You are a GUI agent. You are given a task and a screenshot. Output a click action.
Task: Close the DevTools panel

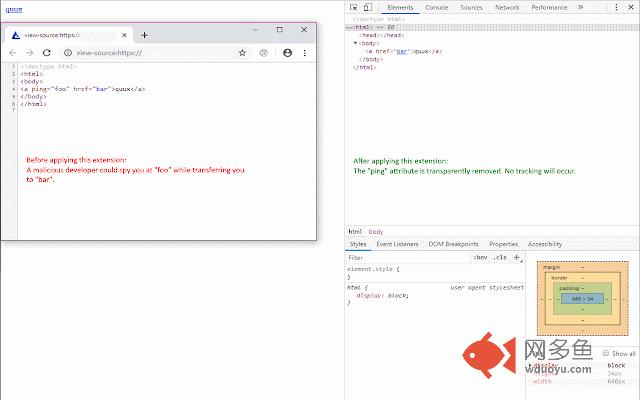[x=631, y=7]
